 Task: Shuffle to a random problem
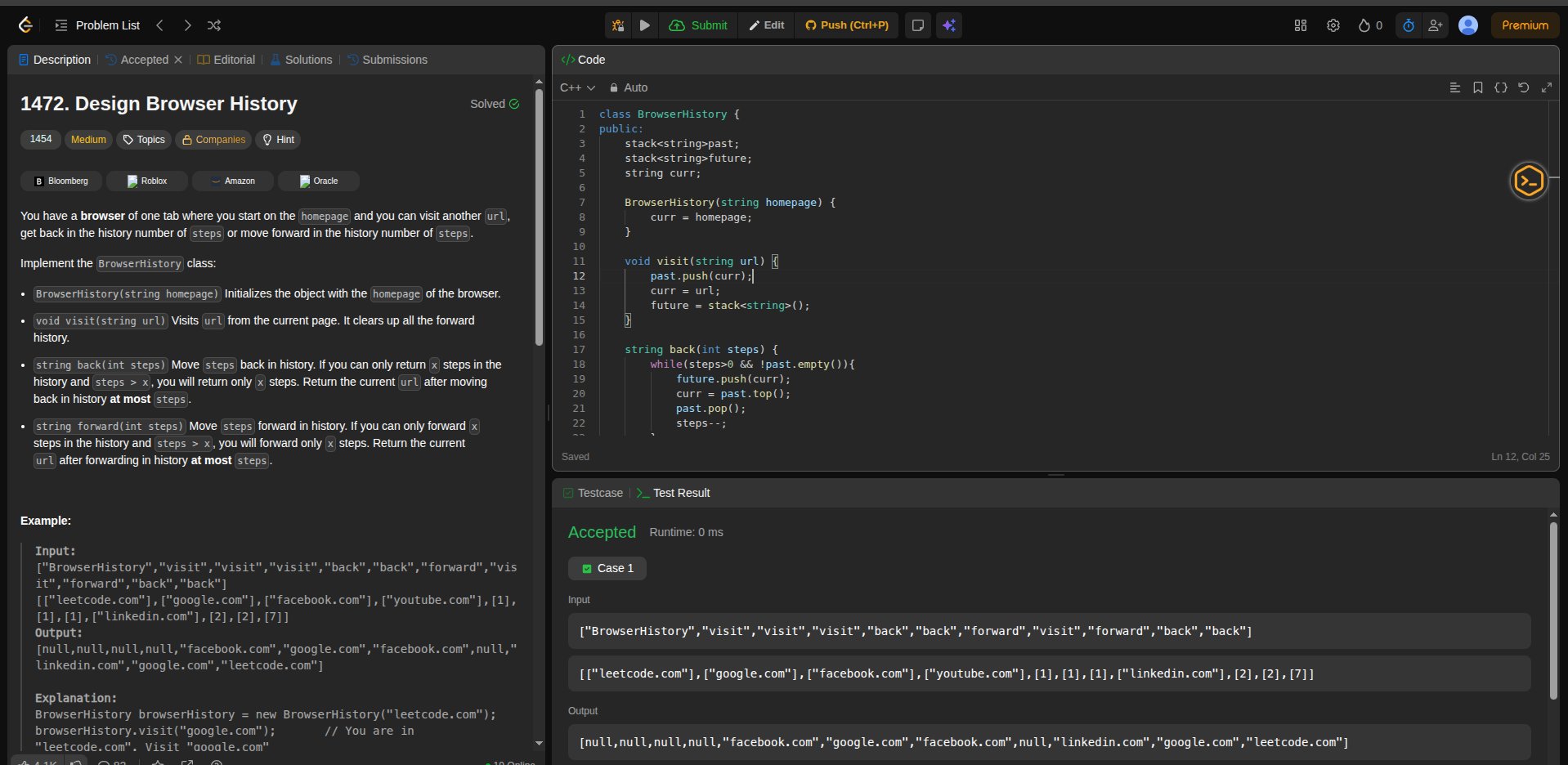coord(214,25)
